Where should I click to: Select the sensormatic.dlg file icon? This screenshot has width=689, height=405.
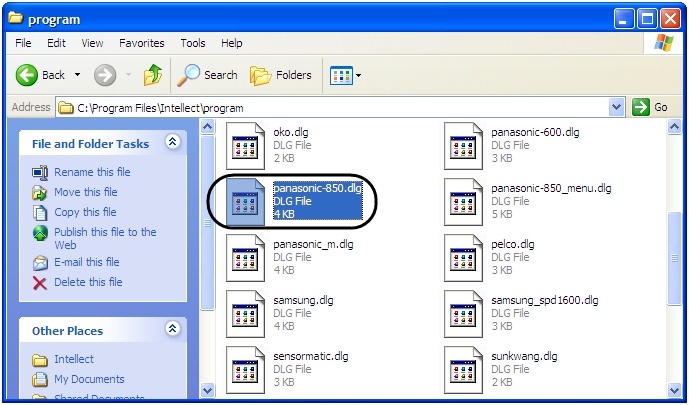(x=245, y=370)
